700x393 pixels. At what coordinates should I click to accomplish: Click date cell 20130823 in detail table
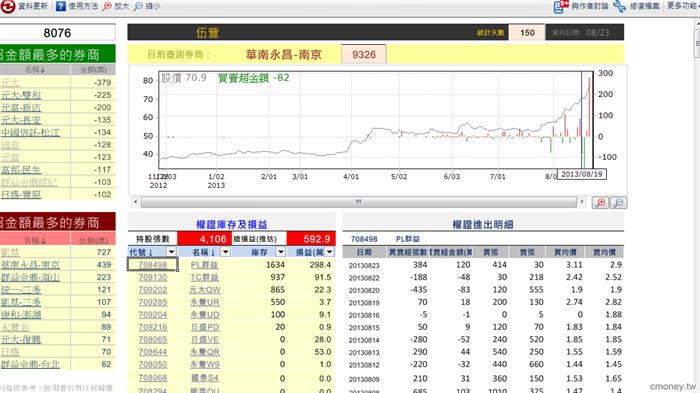click(x=364, y=265)
